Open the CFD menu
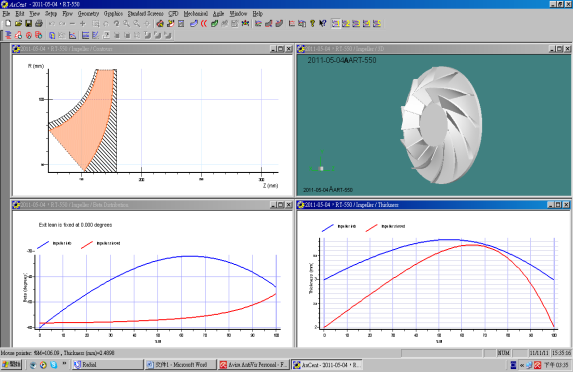573x372 pixels. tap(173, 14)
